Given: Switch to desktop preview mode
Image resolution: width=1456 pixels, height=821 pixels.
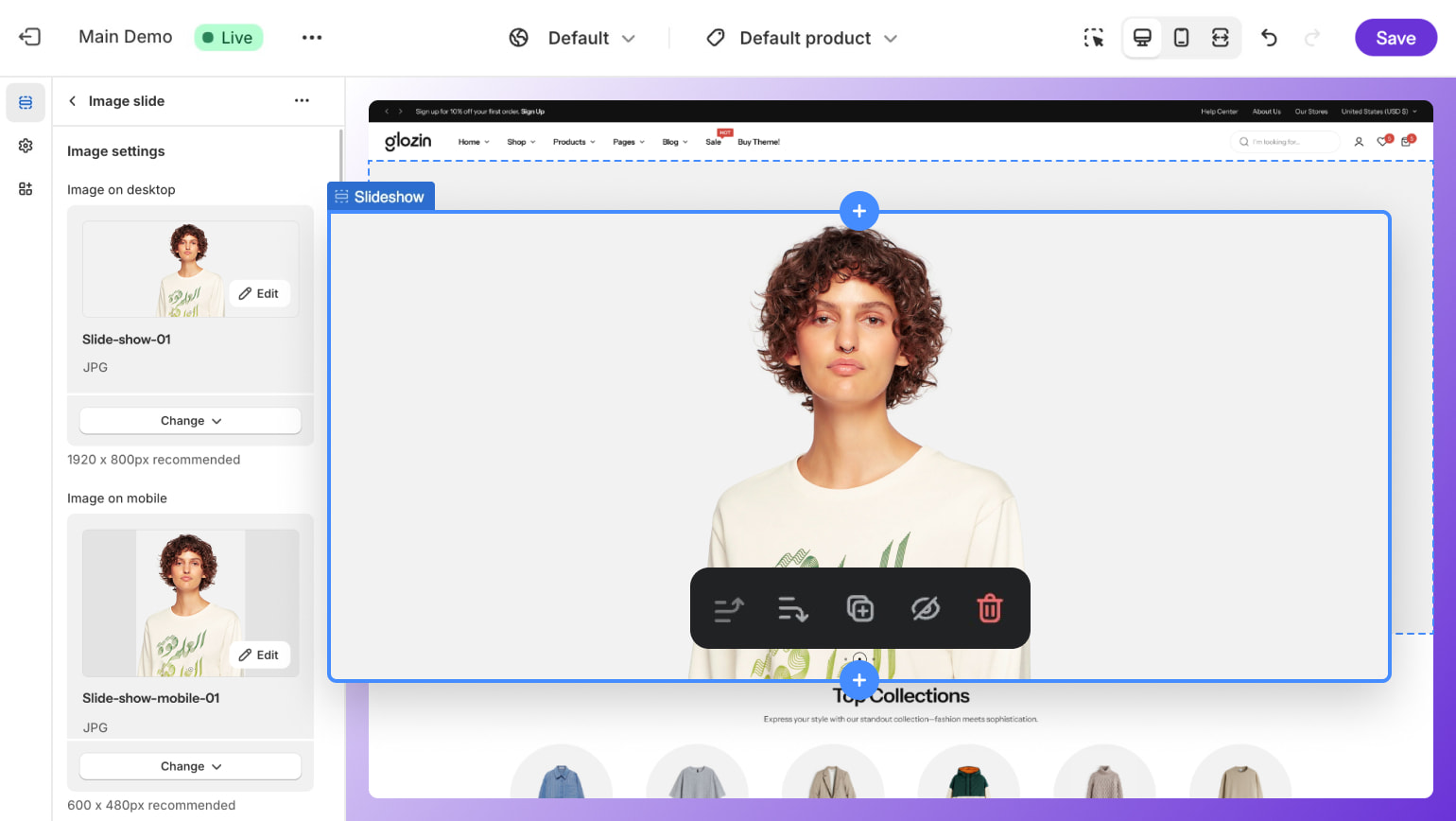Looking at the screenshot, I should [1142, 38].
